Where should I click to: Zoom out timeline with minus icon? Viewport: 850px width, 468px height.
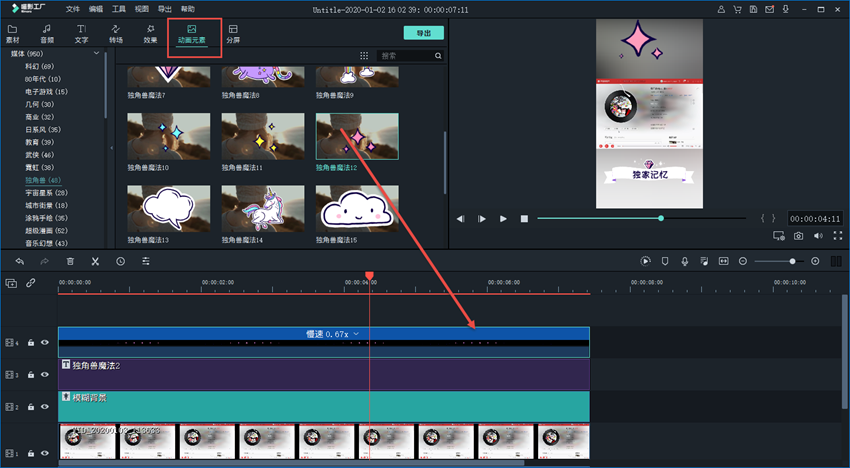coord(743,261)
